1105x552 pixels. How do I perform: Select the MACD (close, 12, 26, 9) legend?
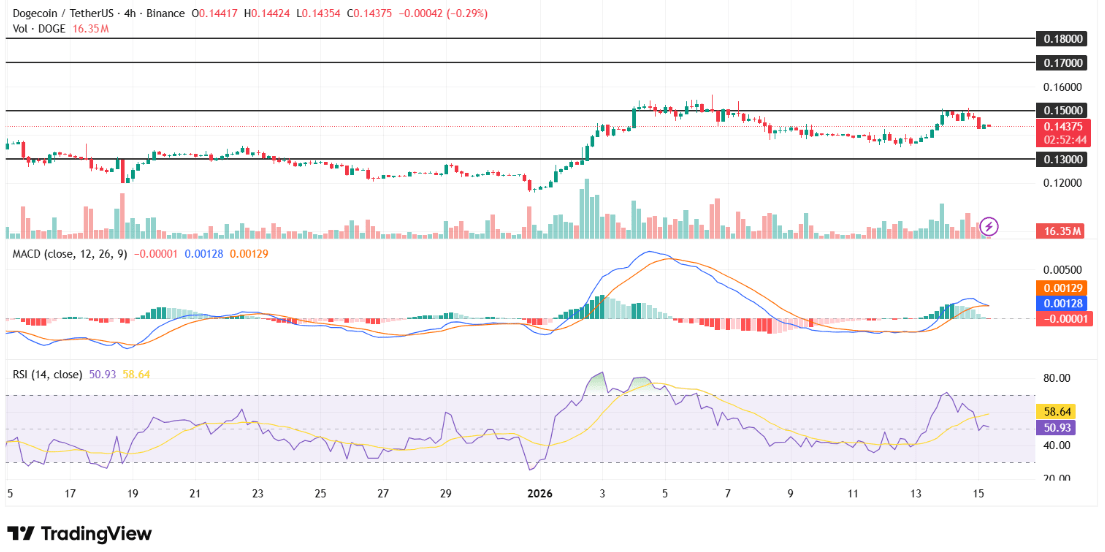pos(68,254)
